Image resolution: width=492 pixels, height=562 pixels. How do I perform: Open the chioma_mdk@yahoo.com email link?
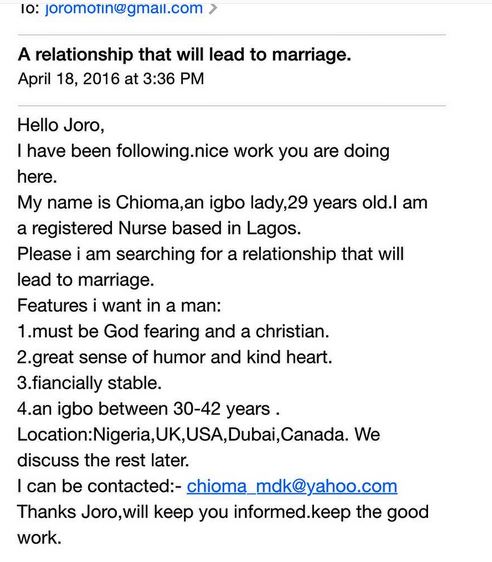pos(292,486)
